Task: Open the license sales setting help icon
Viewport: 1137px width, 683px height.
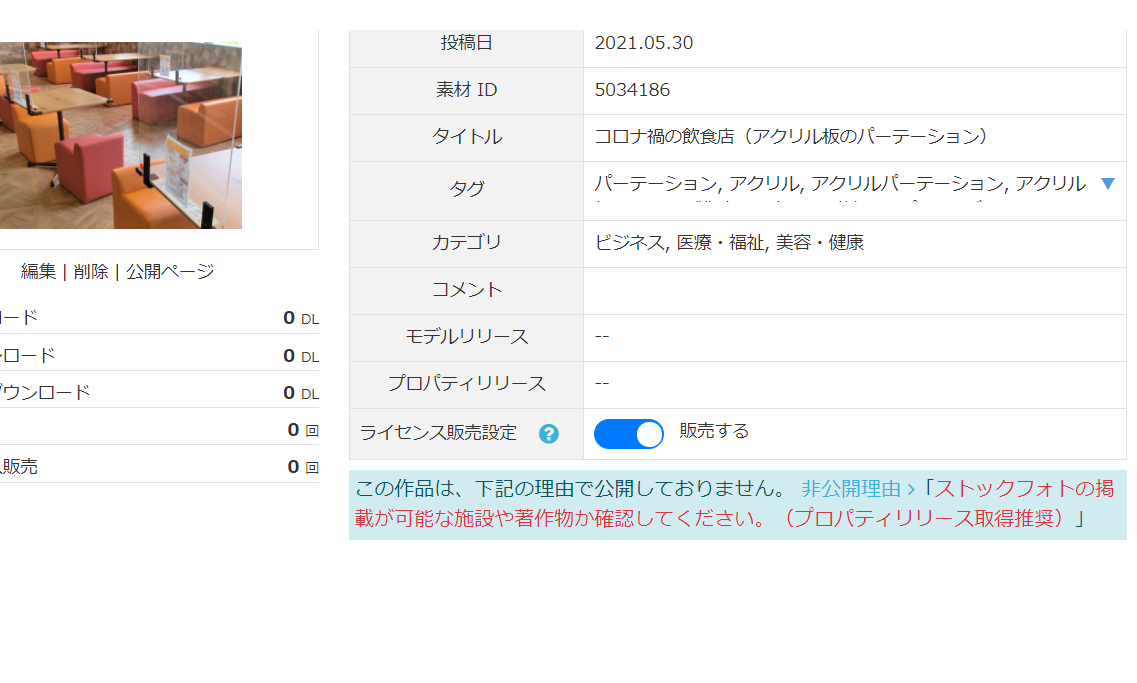Action: [x=549, y=434]
